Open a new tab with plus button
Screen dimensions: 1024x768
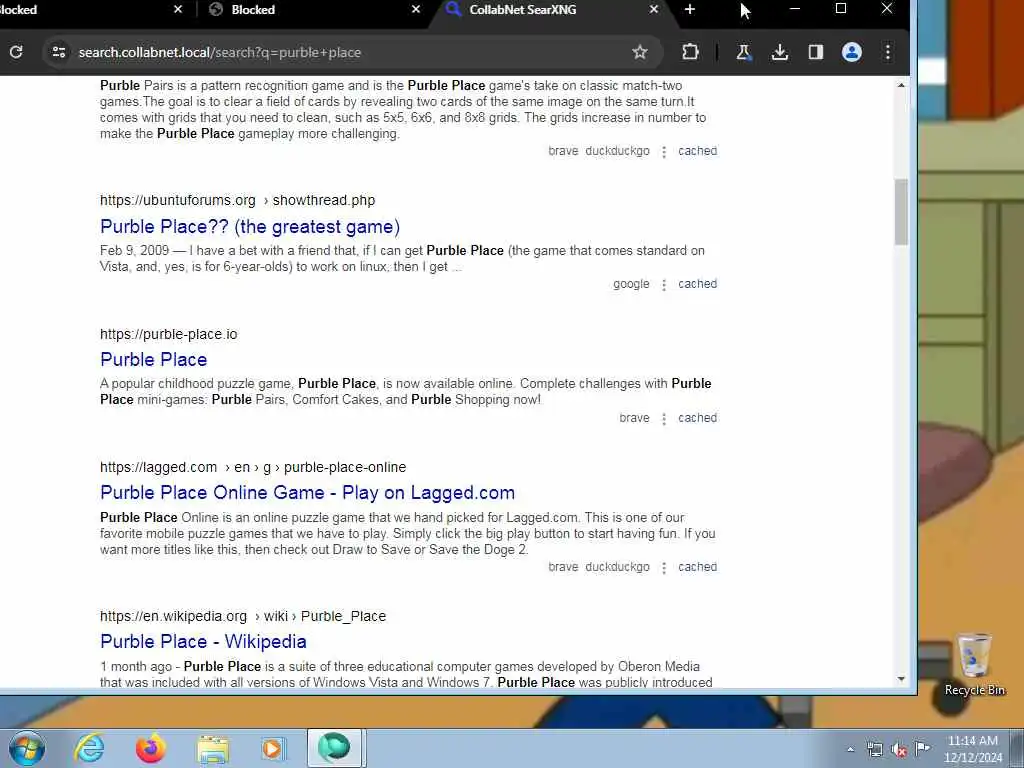pos(690,9)
